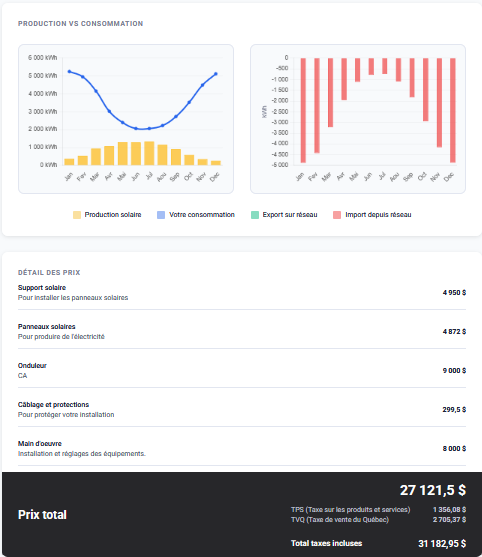The height and width of the screenshot is (557, 482).
Task: Select the Support solaire line title
Action: pyautogui.click(x=42, y=287)
